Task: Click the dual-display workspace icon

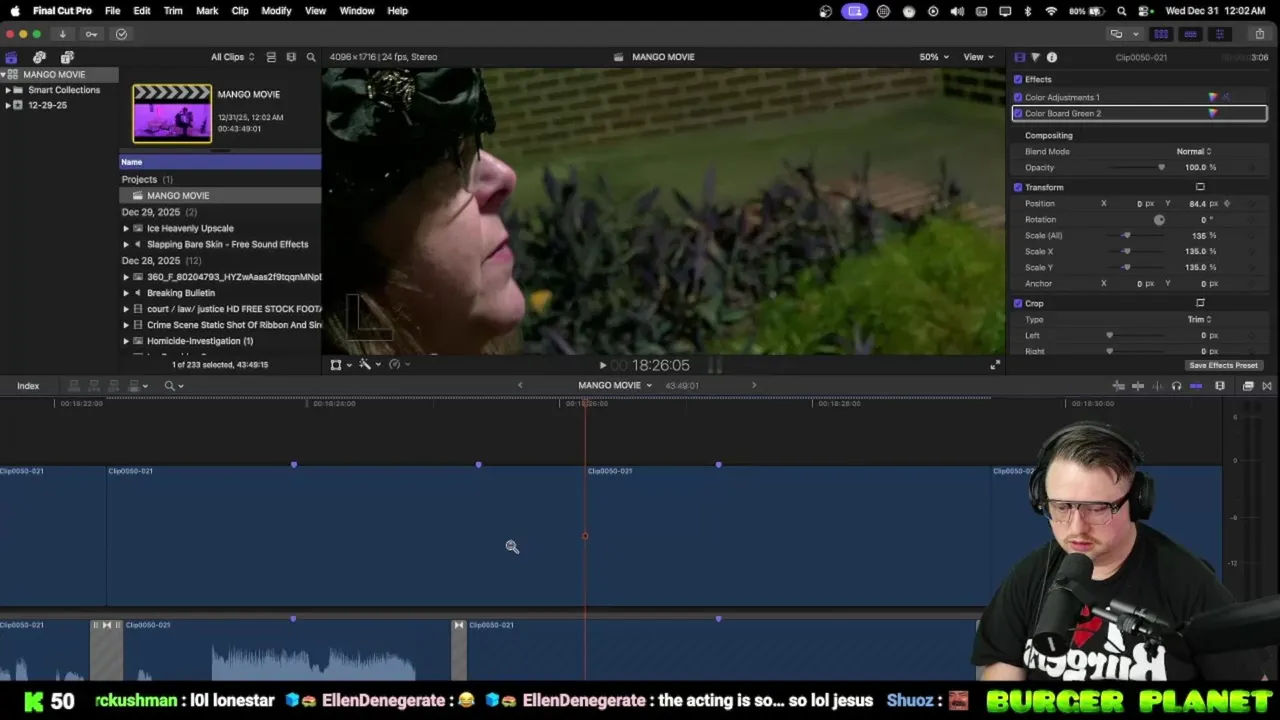Action: point(1116,34)
